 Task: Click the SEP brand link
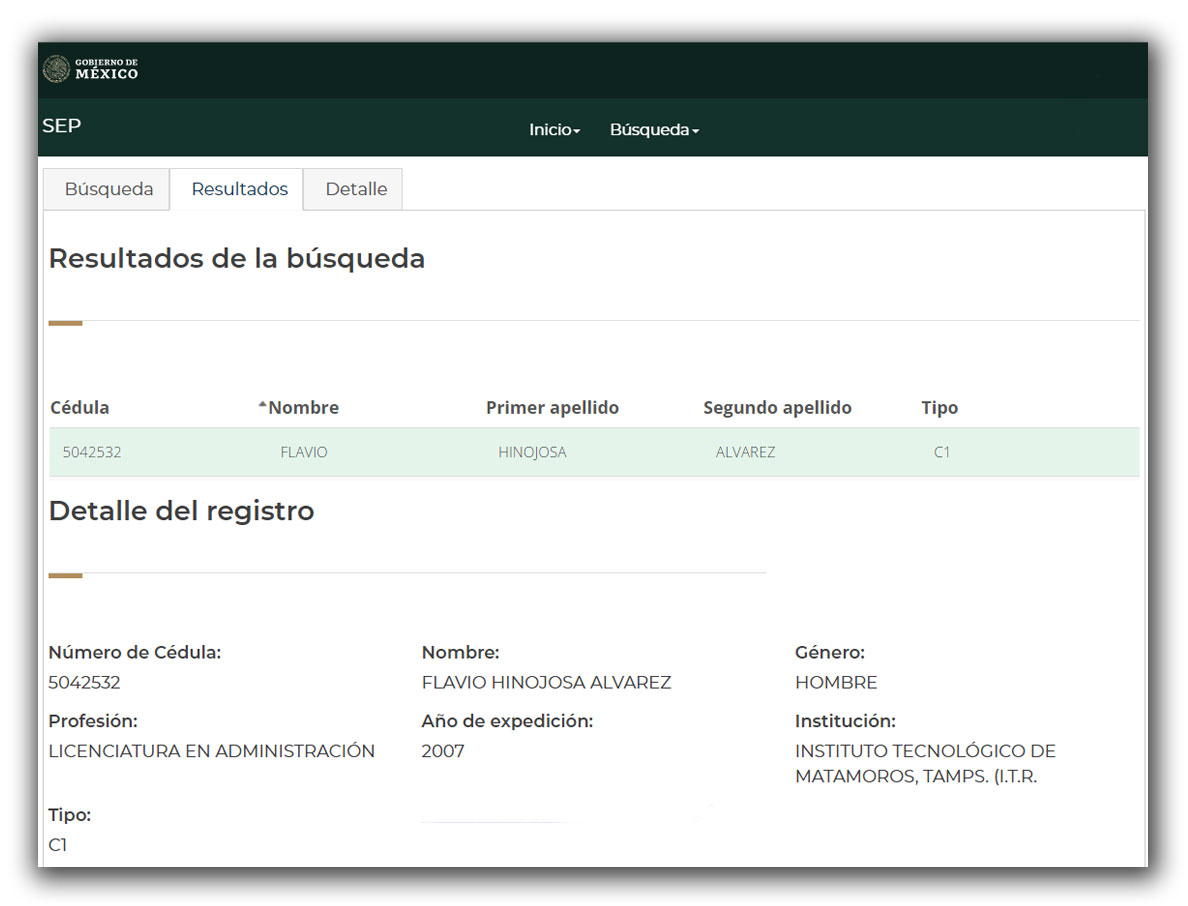point(62,126)
